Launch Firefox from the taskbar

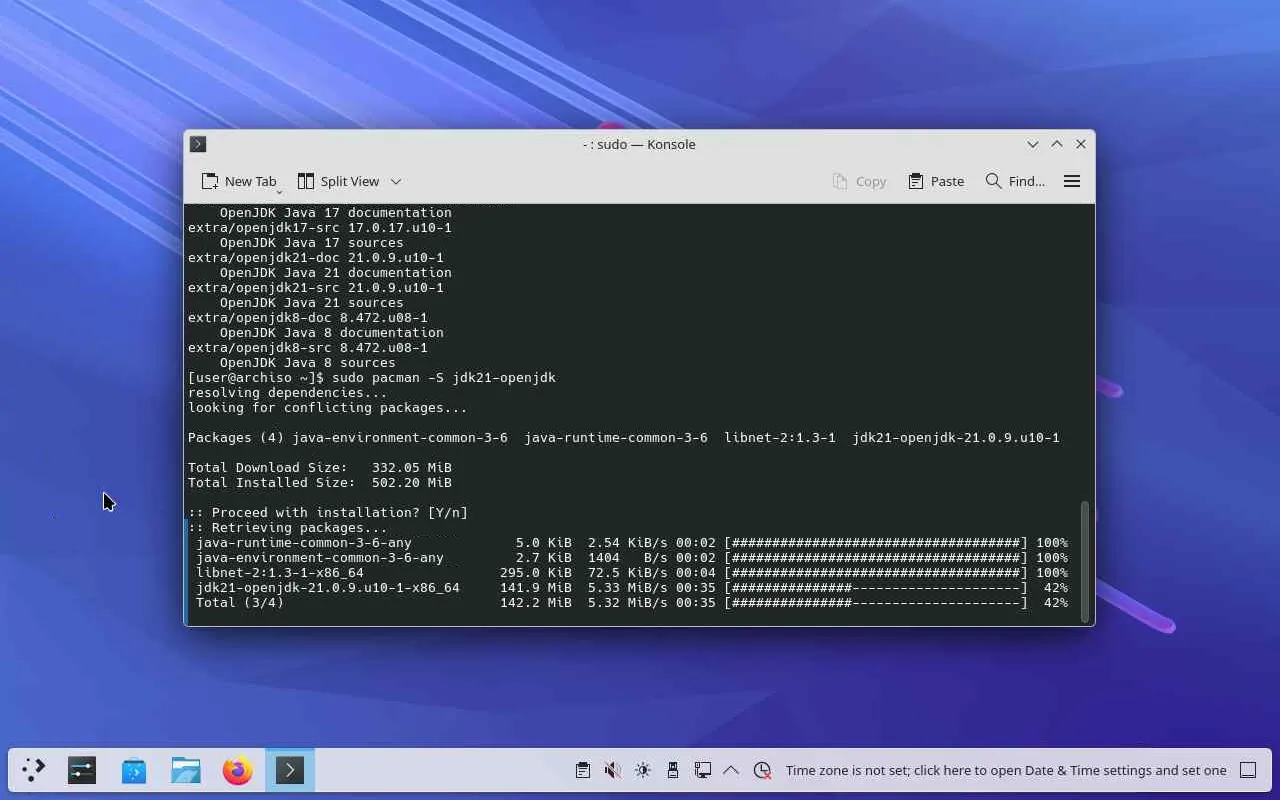(x=238, y=770)
